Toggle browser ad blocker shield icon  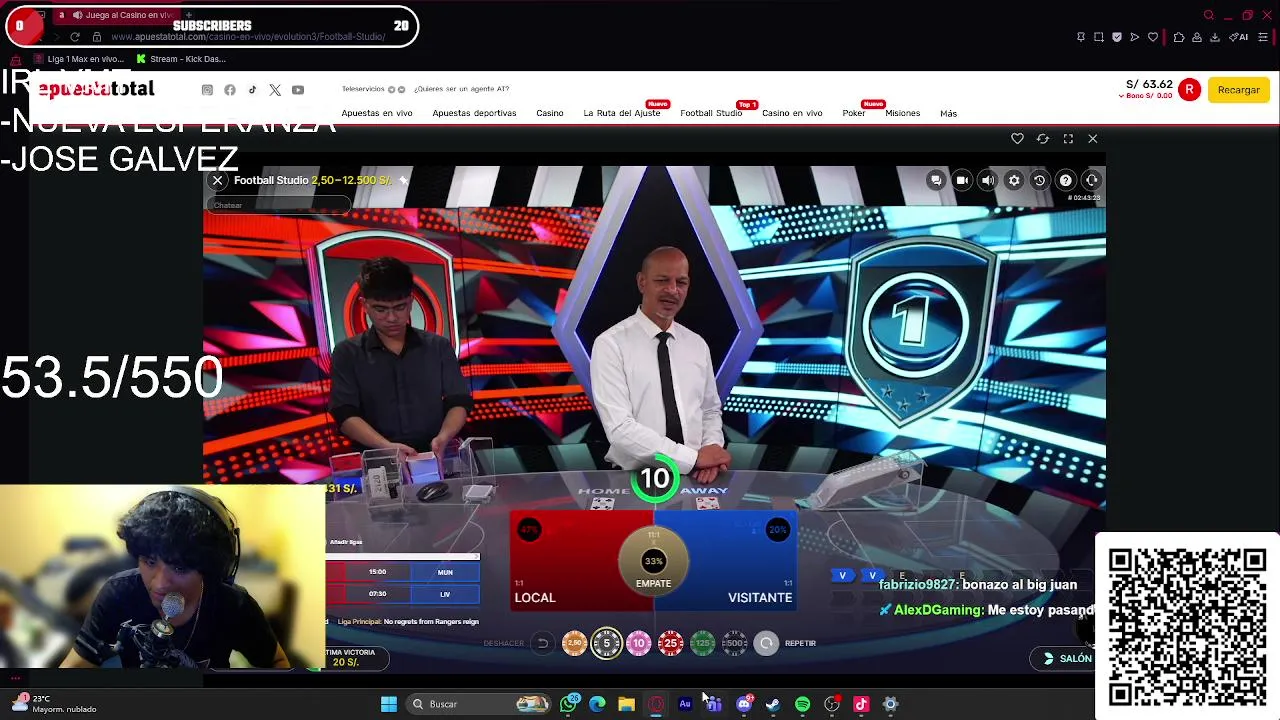tap(1117, 37)
